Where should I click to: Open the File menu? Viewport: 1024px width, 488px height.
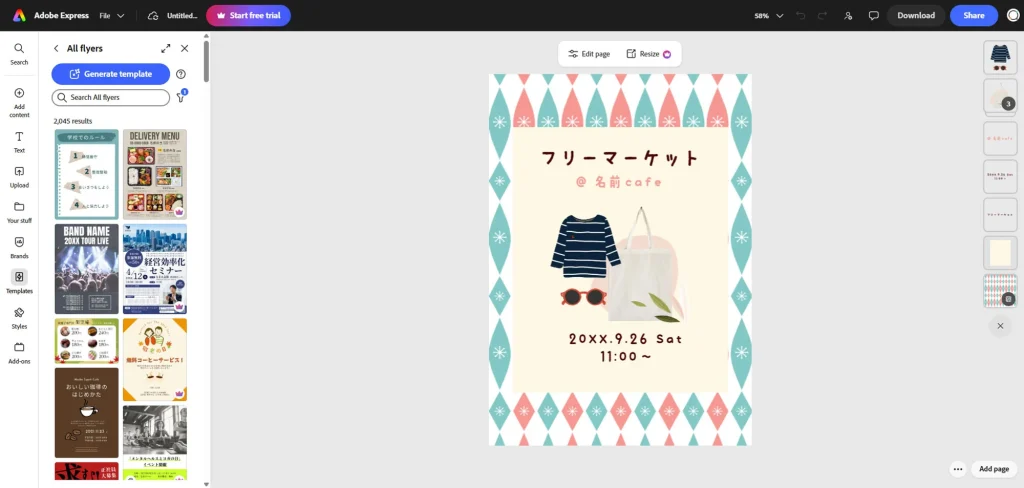point(112,16)
